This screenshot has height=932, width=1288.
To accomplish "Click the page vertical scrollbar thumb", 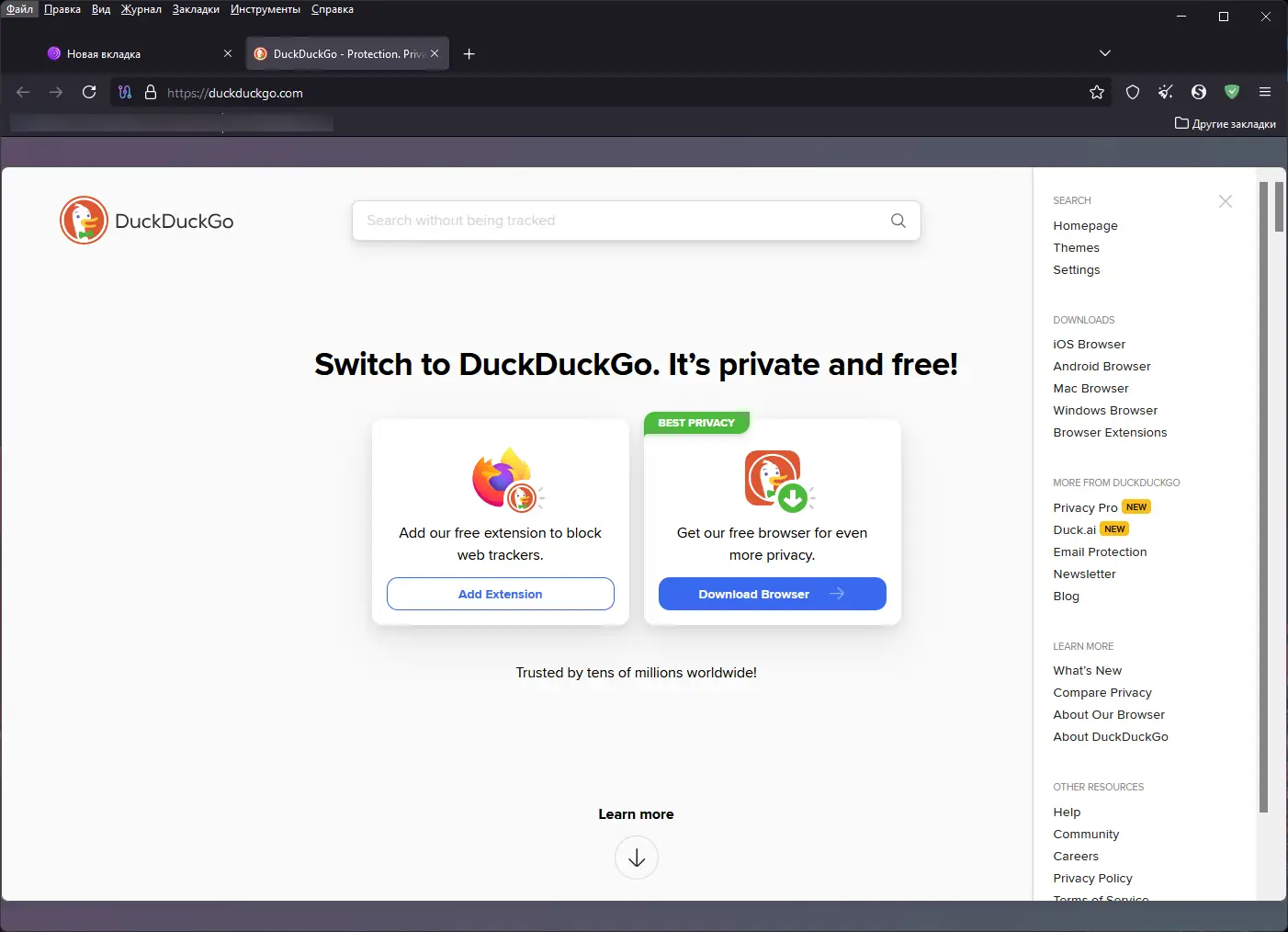I will click(1279, 207).
